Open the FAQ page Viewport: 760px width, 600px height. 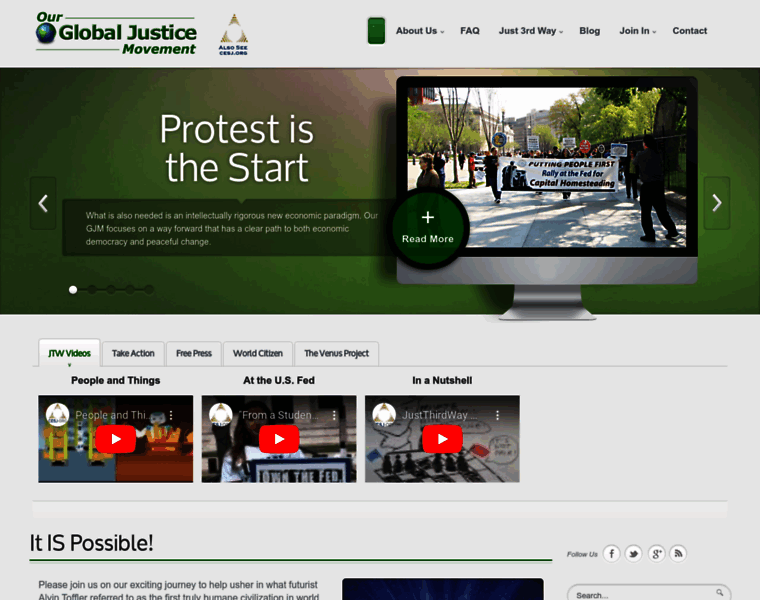470,31
